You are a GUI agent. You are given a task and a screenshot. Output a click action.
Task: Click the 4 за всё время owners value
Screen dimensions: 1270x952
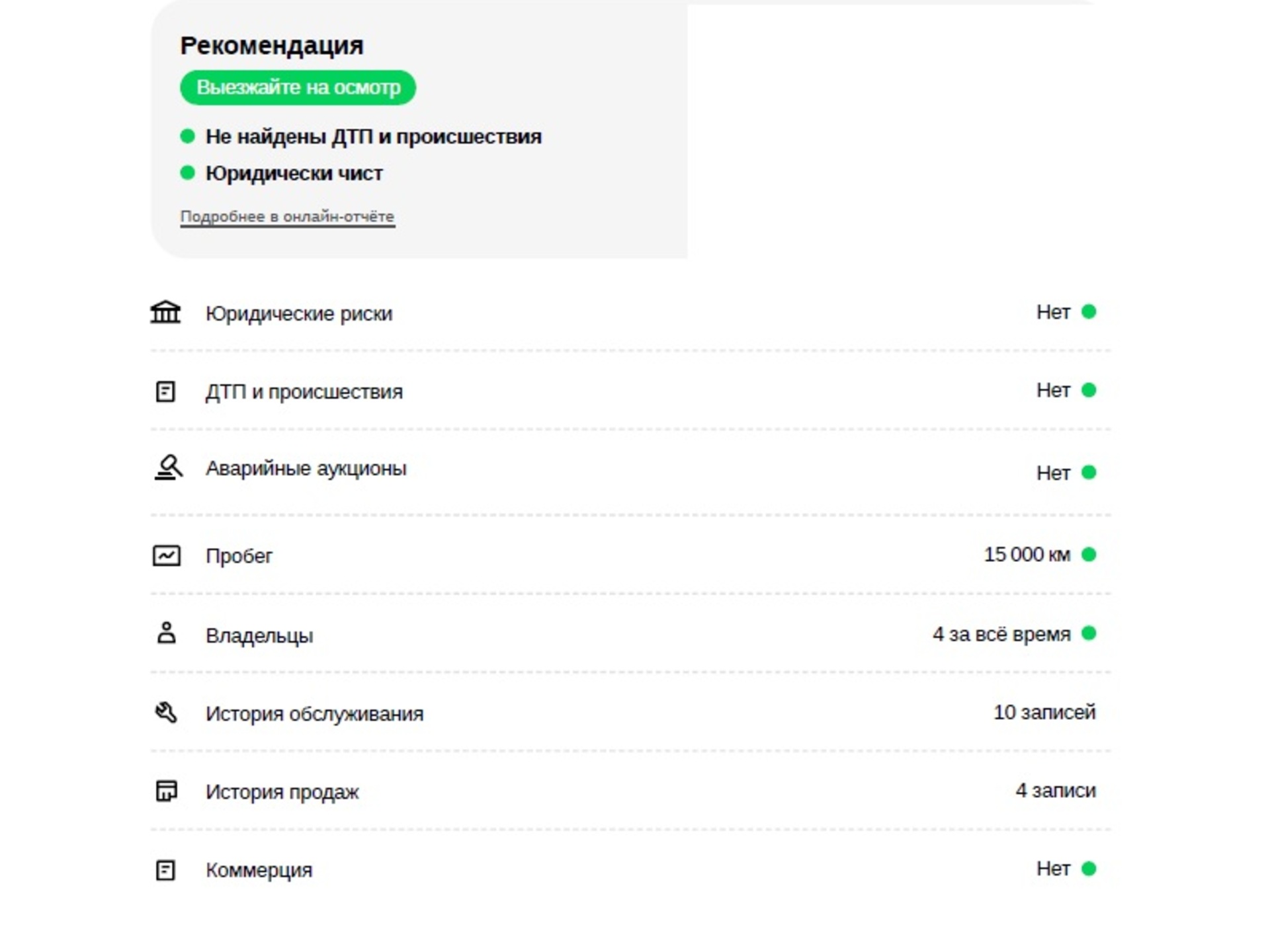point(1001,634)
